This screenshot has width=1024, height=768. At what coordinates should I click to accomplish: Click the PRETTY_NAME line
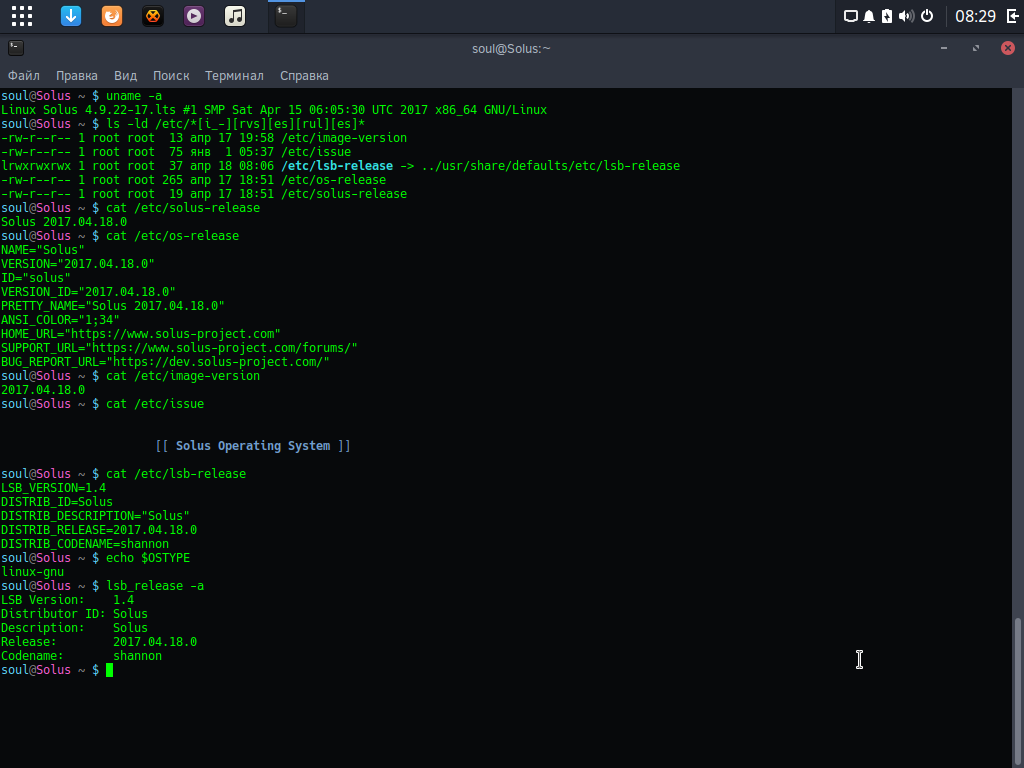(113, 306)
